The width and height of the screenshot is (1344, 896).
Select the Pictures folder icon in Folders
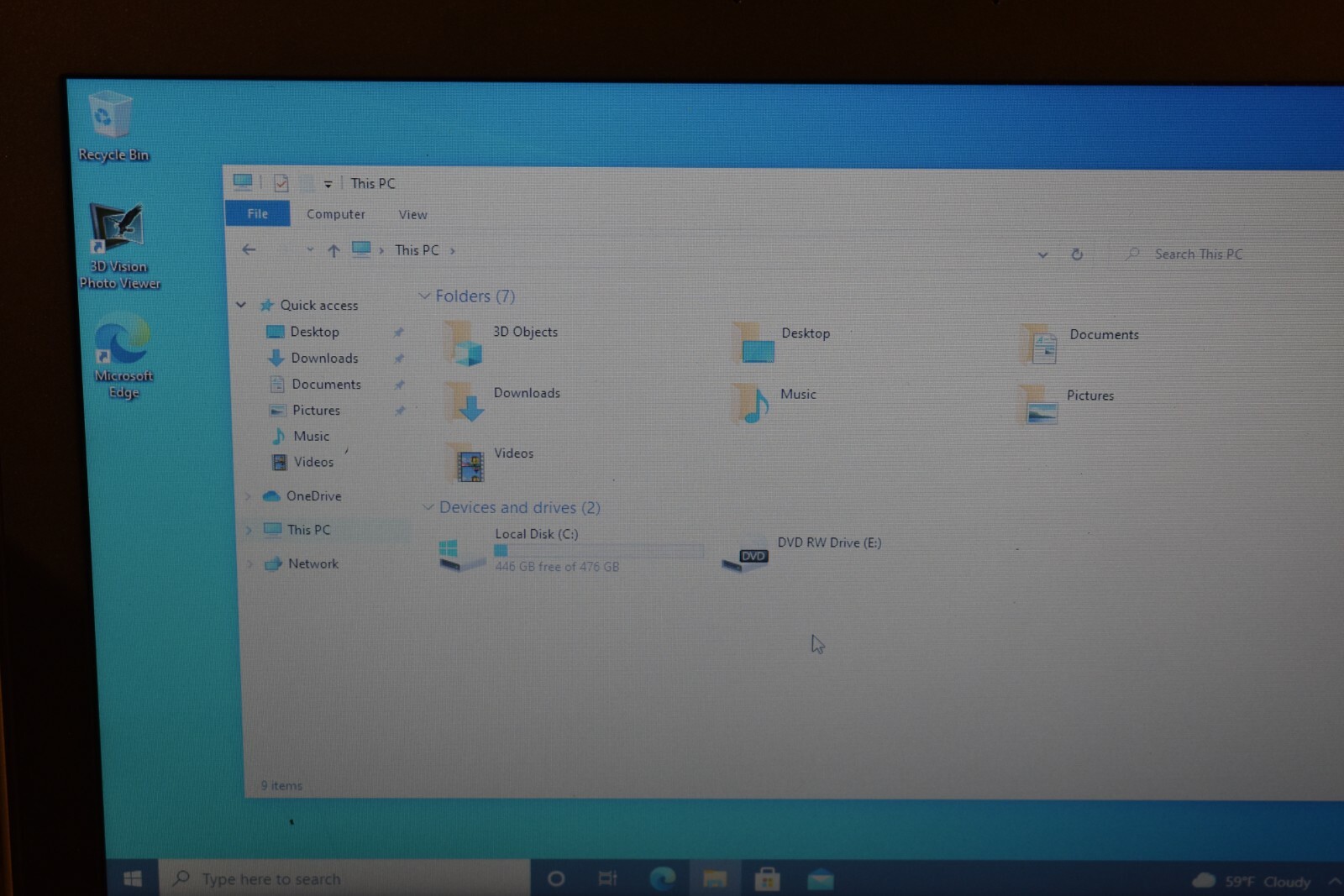point(1038,406)
